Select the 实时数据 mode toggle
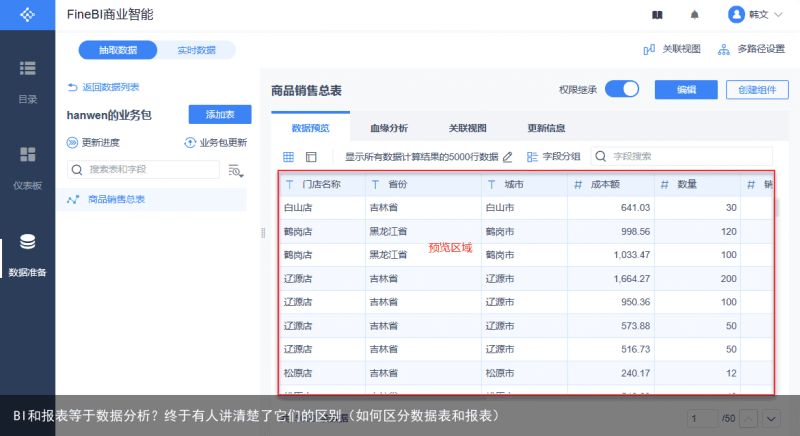The height and width of the screenshot is (436, 800). (x=196, y=50)
